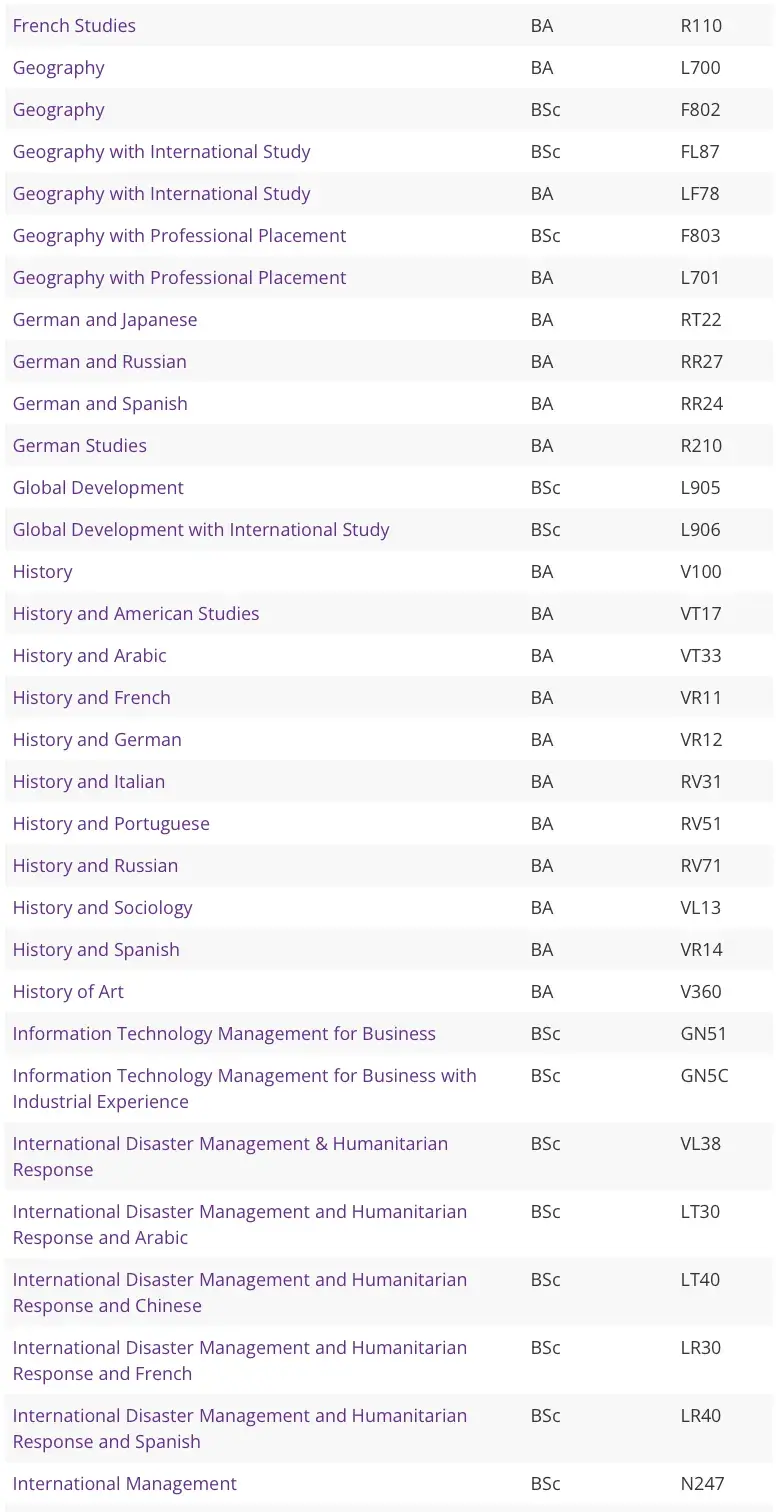This screenshot has width=776, height=1512.
Task: Select the German and Japanese course
Action: point(105,320)
